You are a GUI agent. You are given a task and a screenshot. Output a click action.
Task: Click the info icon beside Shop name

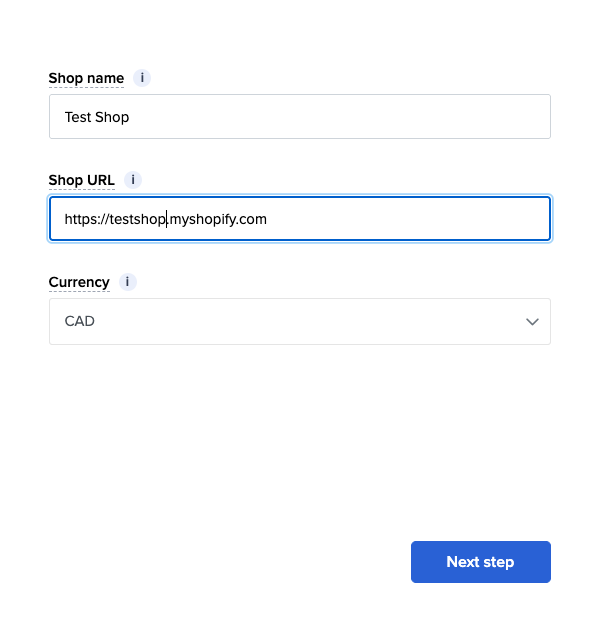pos(142,78)
